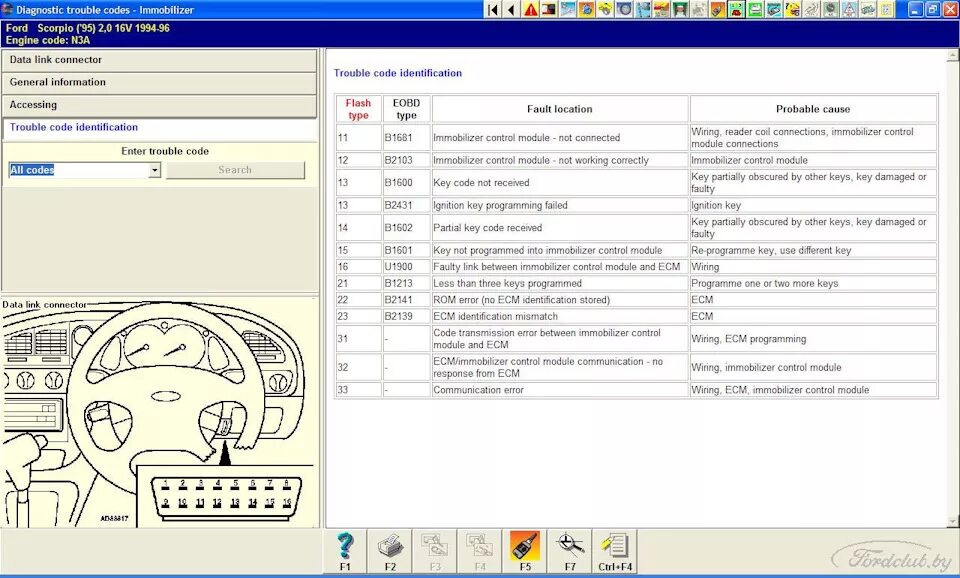
Task: Click the scroll down arrow of content pane
Action: click(953, 522)
